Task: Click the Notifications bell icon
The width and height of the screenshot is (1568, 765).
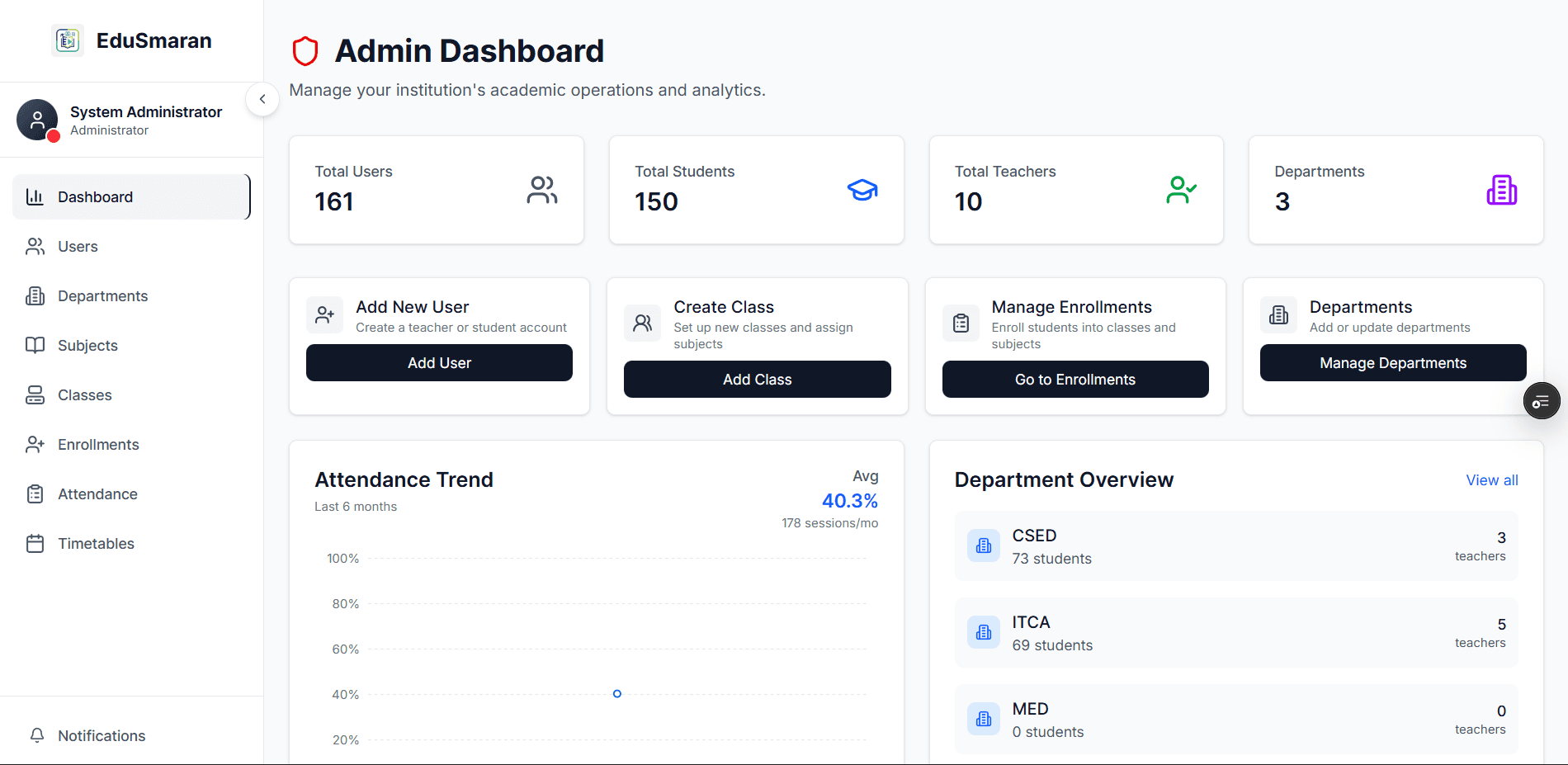Action: coord(37,735)
